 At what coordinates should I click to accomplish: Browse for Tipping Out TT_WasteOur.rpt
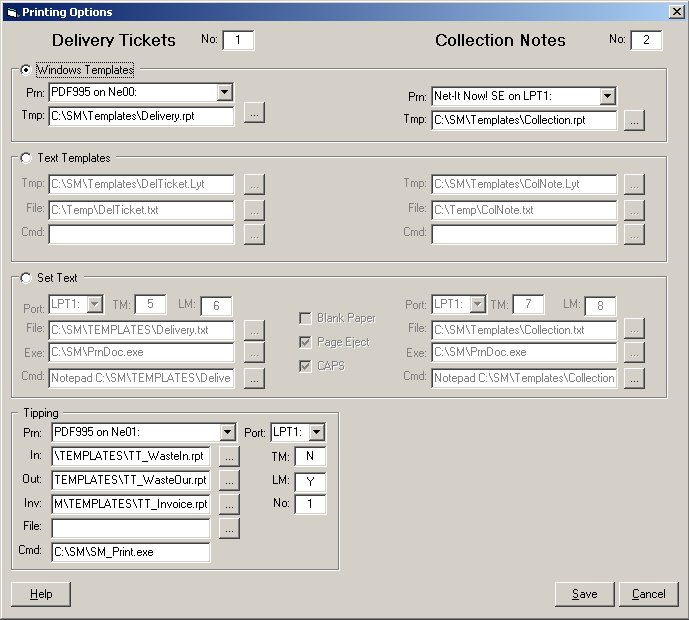coord(229,480)
